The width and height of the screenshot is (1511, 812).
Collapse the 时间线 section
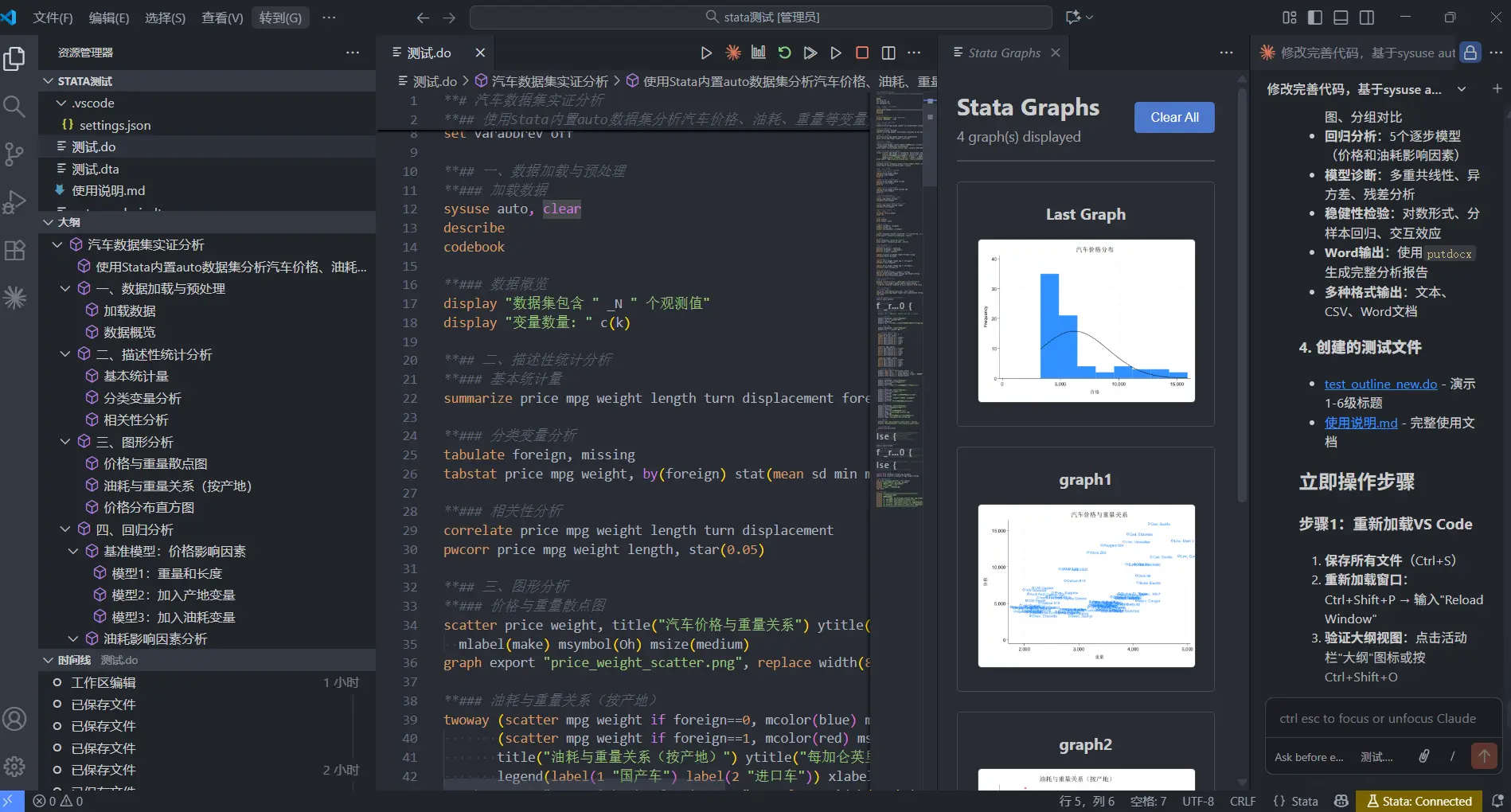[x=49, y=660]
